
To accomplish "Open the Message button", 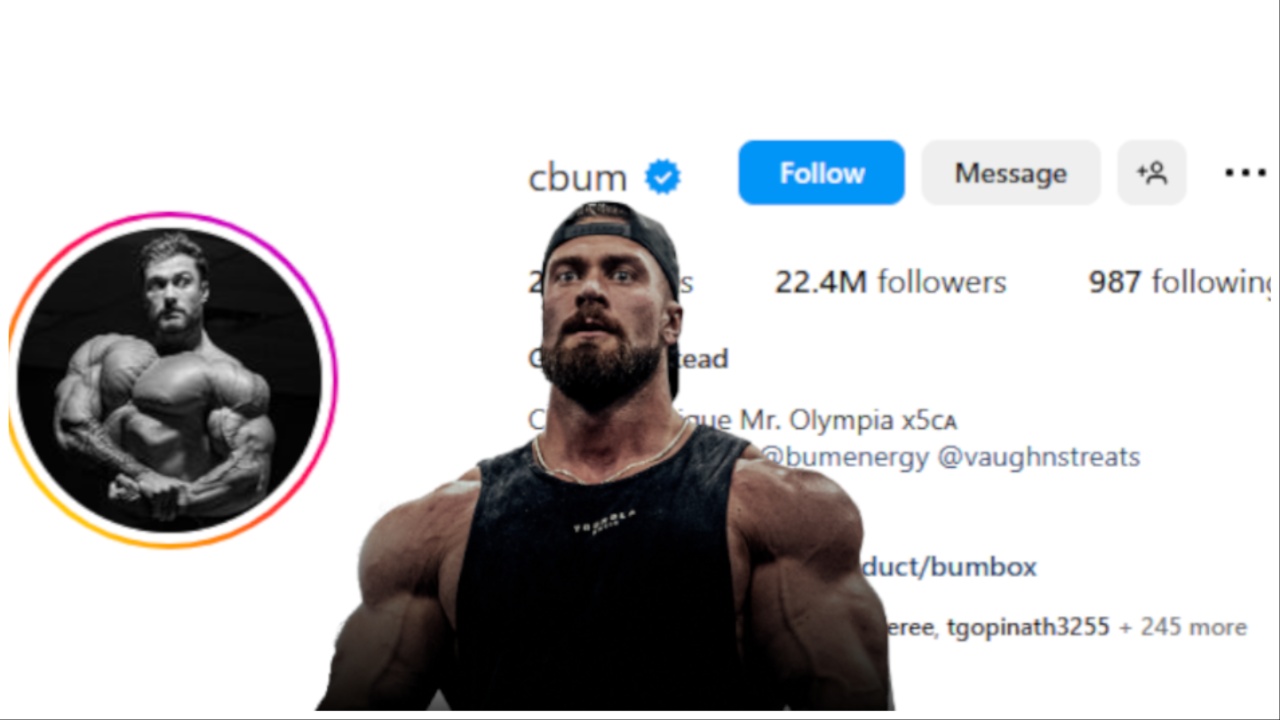I will coord(1011,173).
